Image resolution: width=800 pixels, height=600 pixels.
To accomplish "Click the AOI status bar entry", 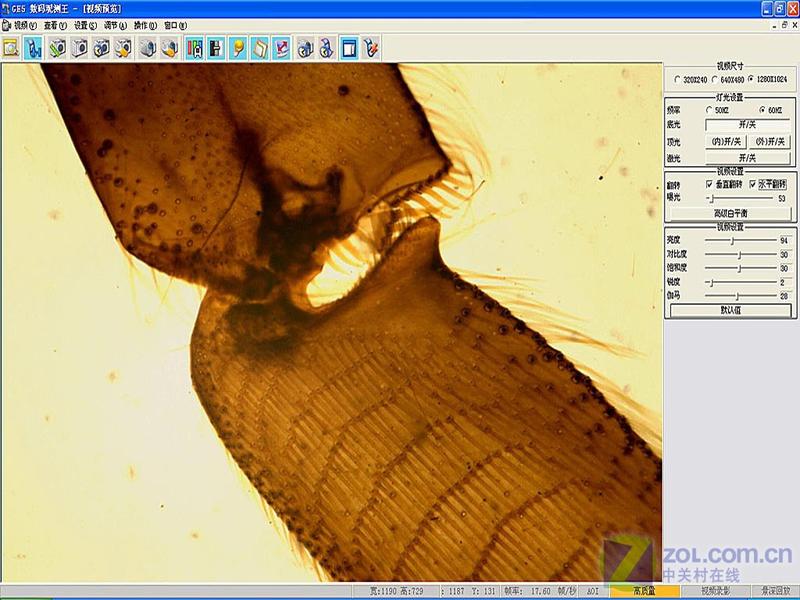I will pos(593,591).
